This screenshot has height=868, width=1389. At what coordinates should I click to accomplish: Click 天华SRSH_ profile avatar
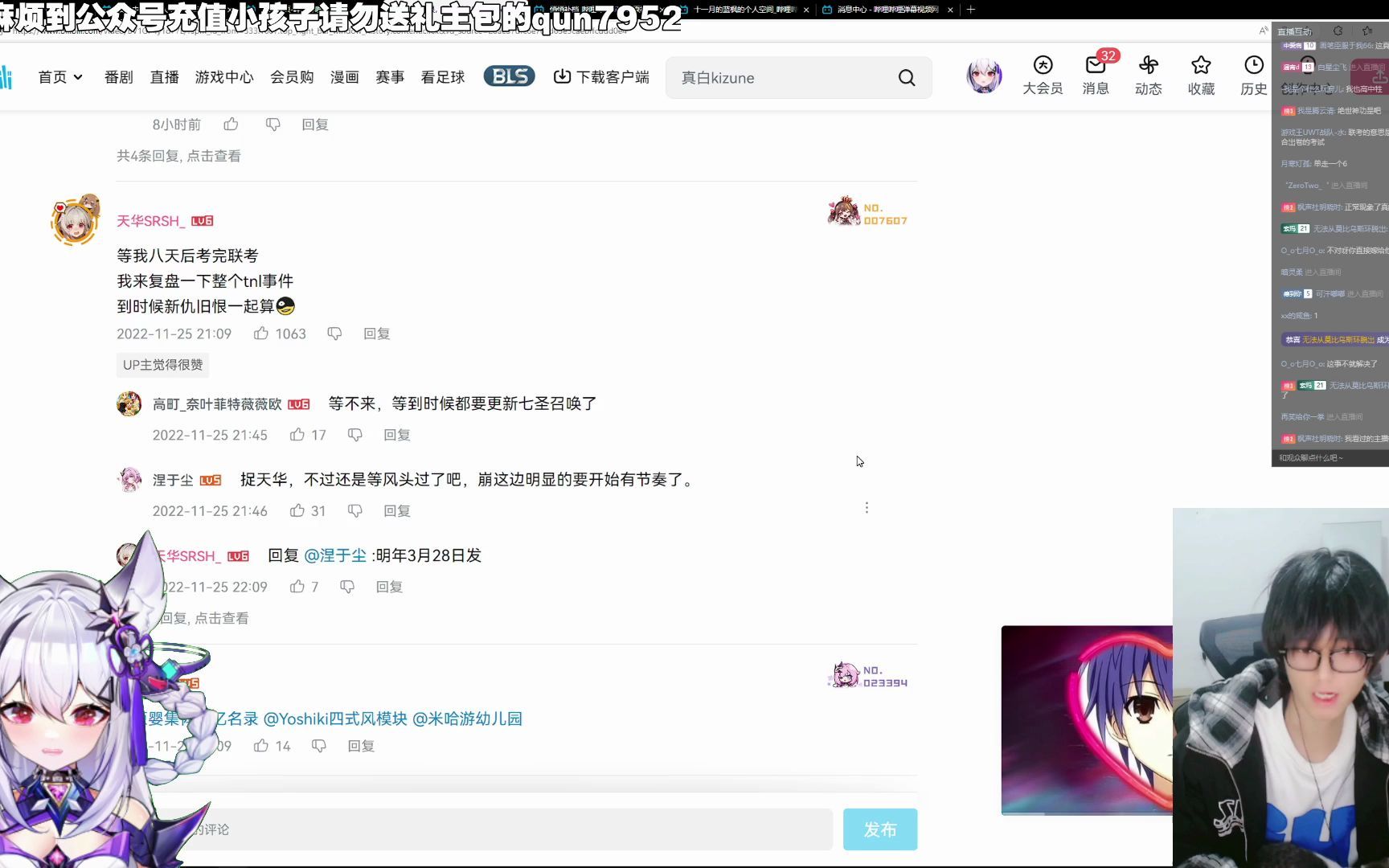[75, 220]
